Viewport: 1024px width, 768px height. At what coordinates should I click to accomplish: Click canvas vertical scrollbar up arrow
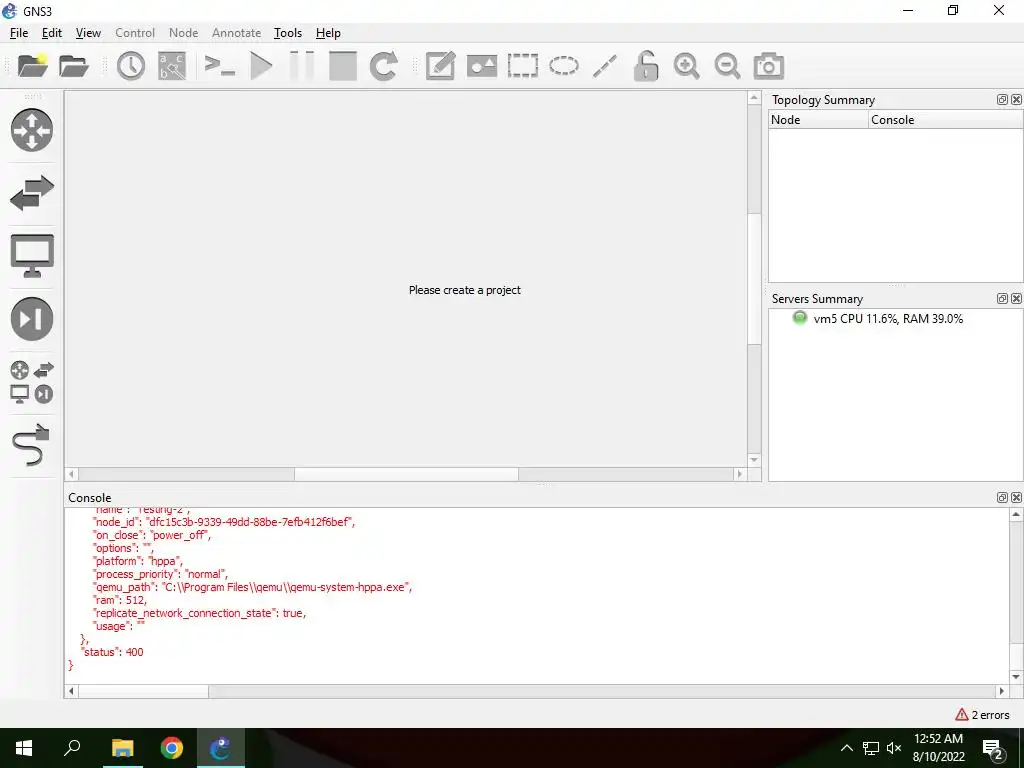click(754, 98)
